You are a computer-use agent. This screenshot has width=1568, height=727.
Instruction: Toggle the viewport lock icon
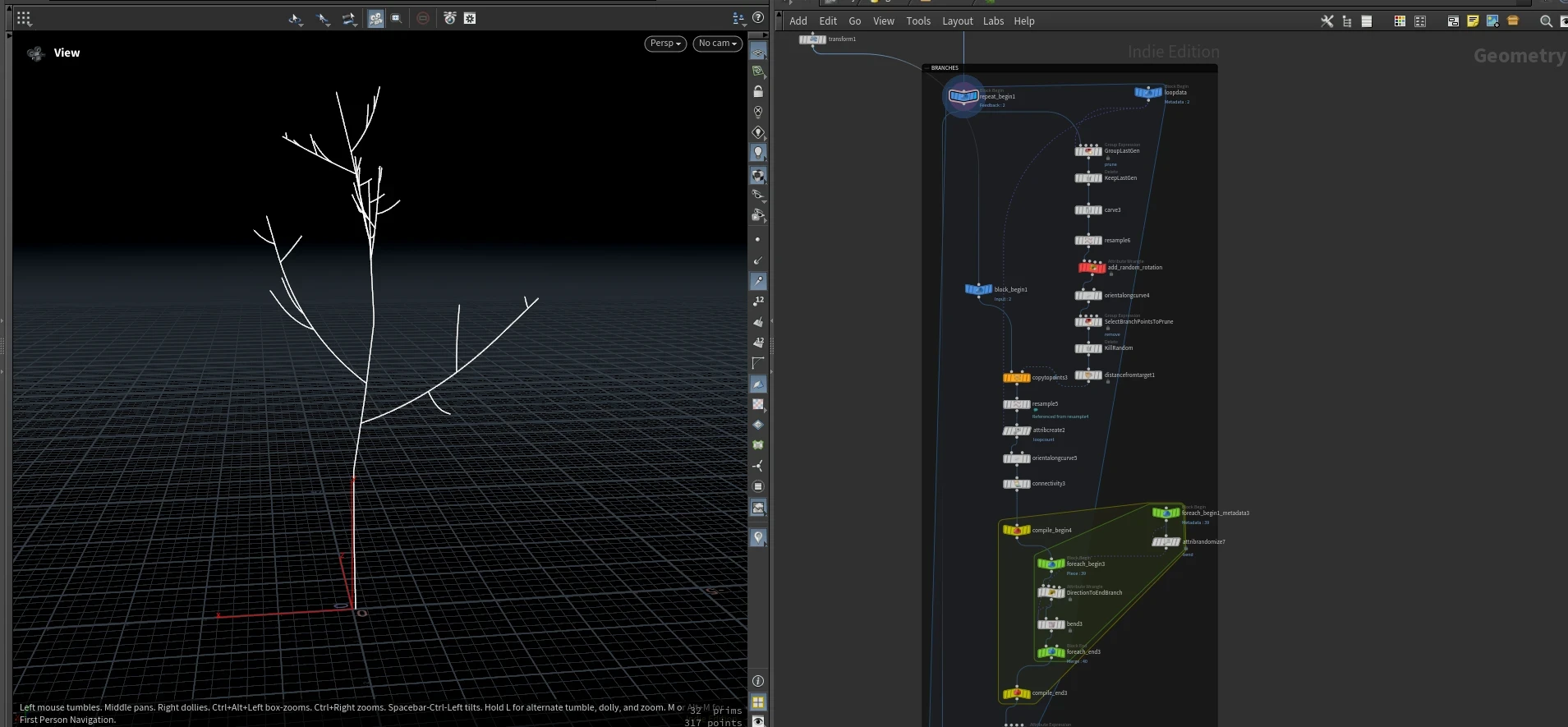pos(758,91)
